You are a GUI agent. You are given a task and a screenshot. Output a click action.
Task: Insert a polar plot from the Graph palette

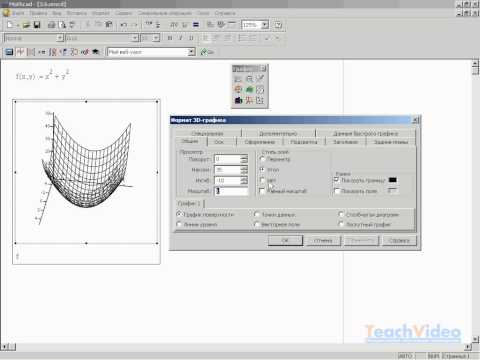click(238, 90)
